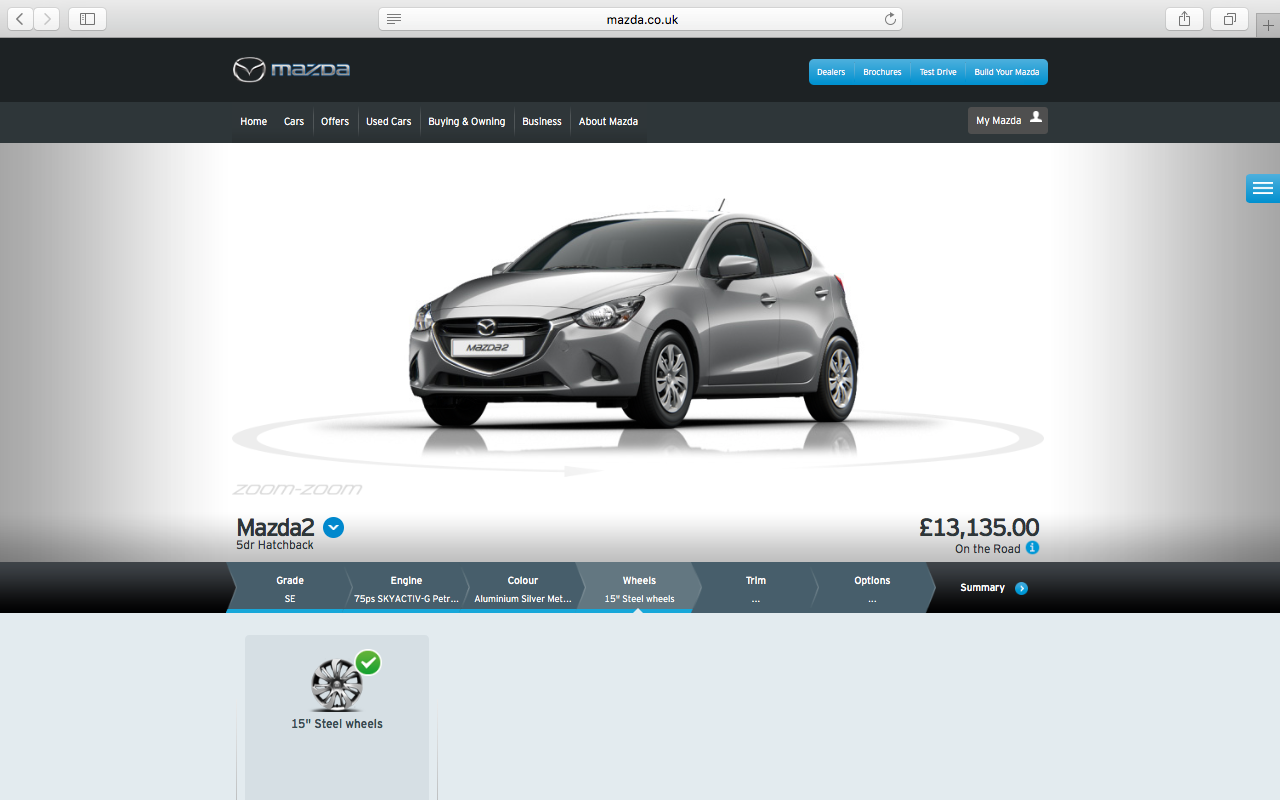Select the Wheels step tab
This screenshot has width=1280, height=800.
point(639,588)
